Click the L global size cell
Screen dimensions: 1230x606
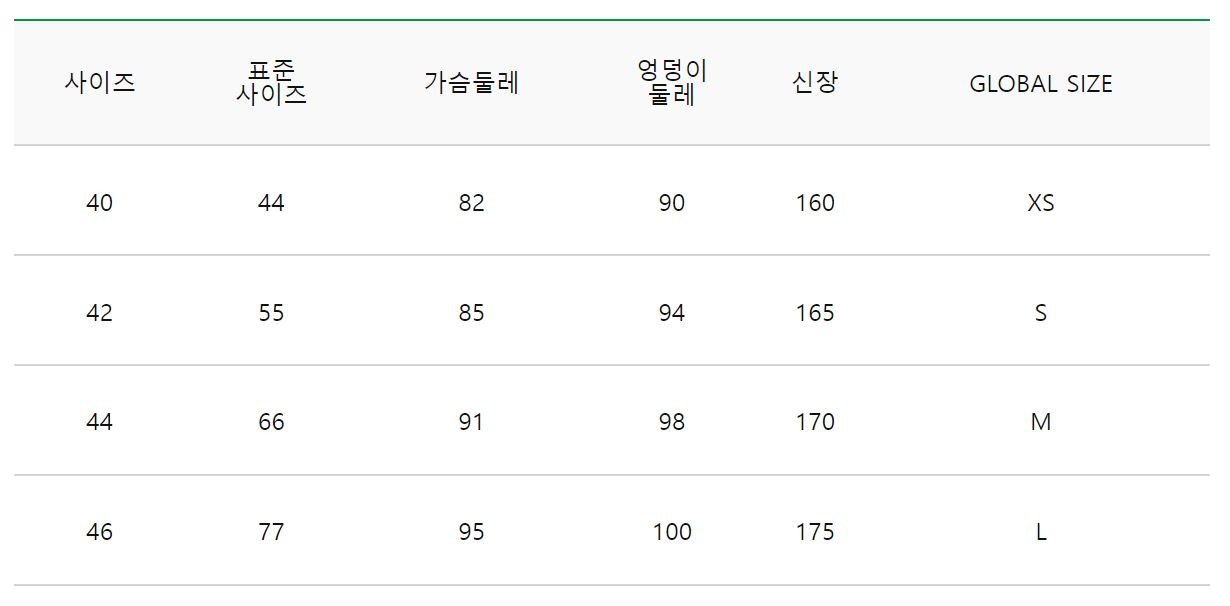(1041, 532)
